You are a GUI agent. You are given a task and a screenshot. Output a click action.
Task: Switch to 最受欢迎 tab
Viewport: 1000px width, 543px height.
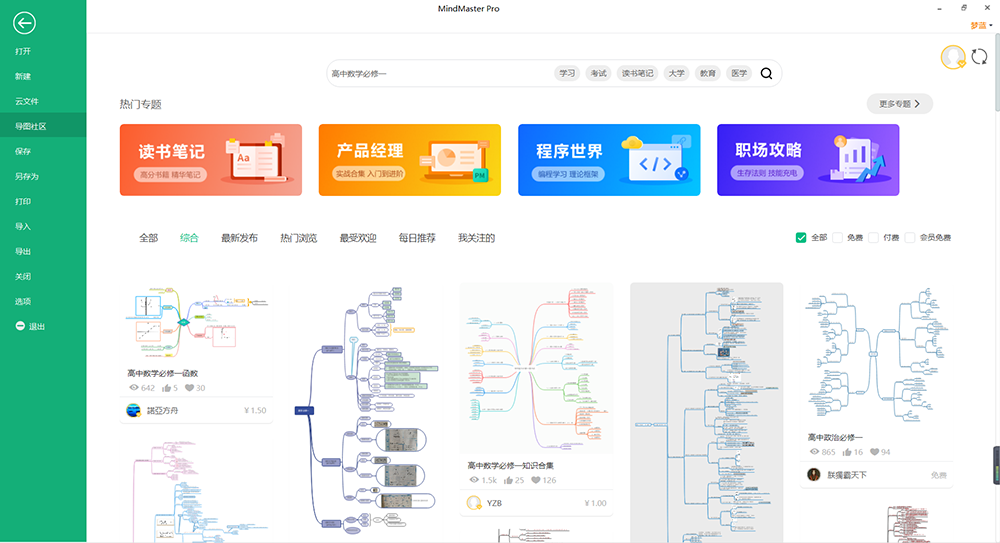click(358, 238)
